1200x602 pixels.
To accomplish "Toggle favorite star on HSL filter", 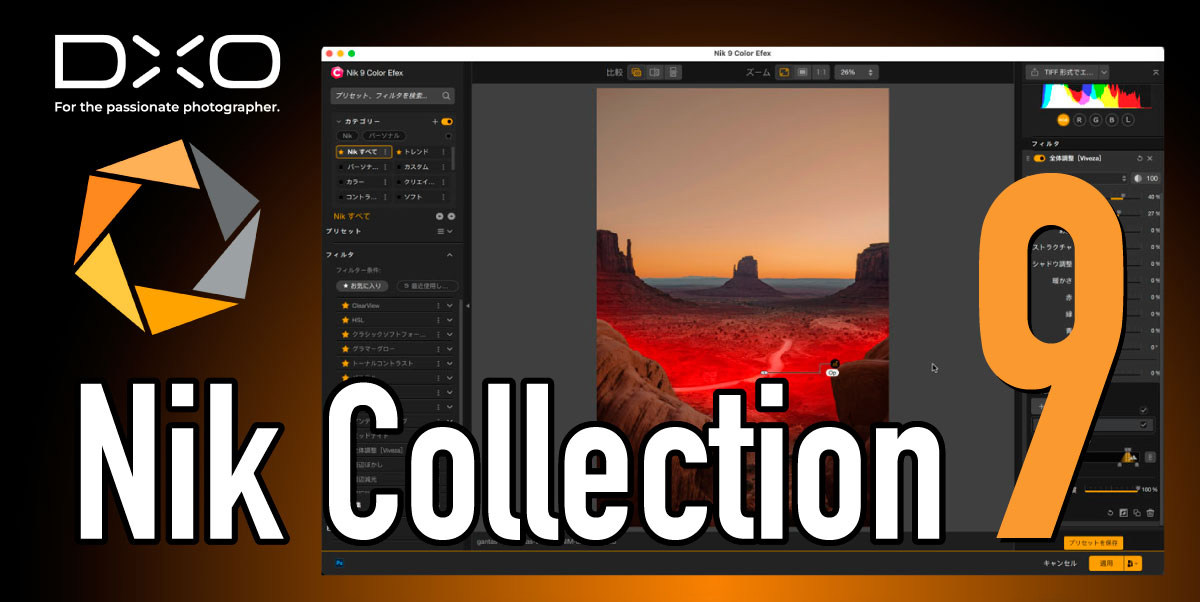I will (345, 320).
